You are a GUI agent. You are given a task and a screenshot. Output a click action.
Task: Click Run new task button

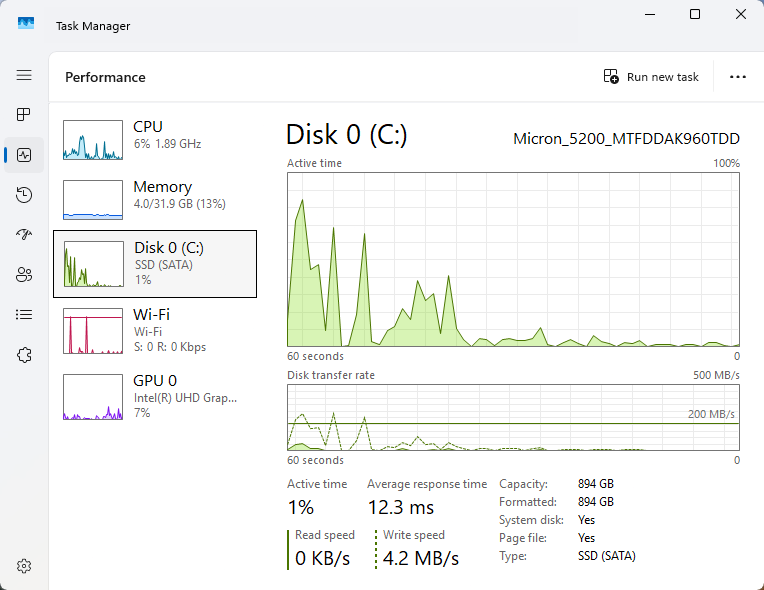pos(651,77)
